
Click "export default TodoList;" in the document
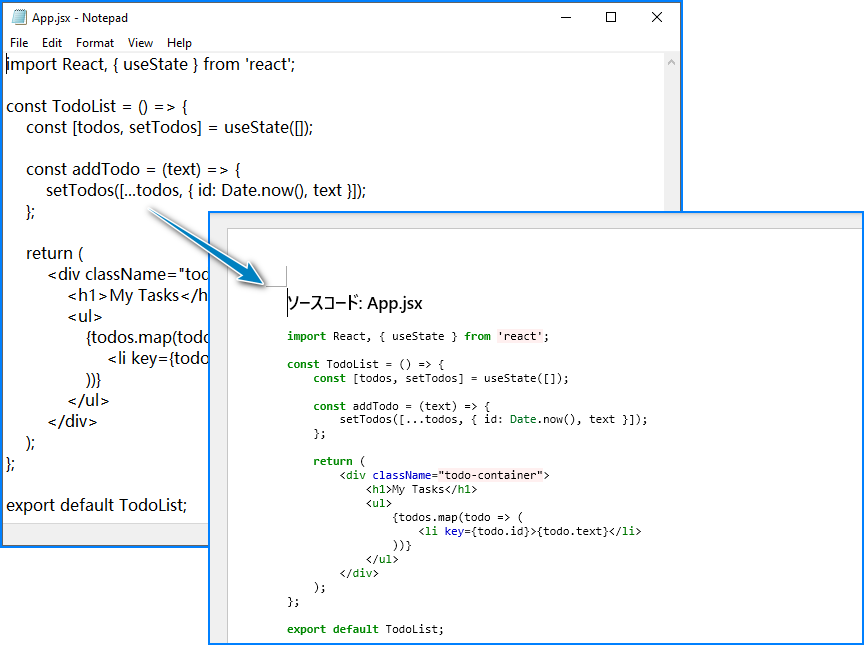coord(365,629)
